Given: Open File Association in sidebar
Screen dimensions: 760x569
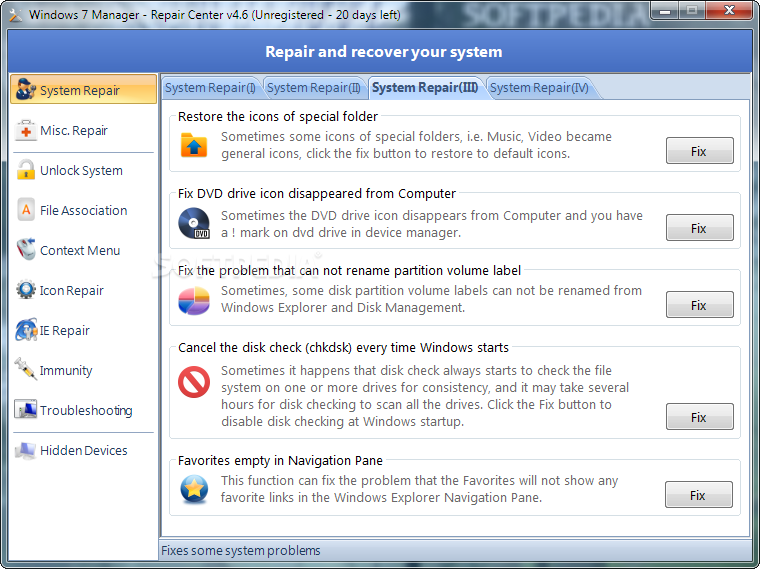Looking at the screenshot, I should coord(83,210).
